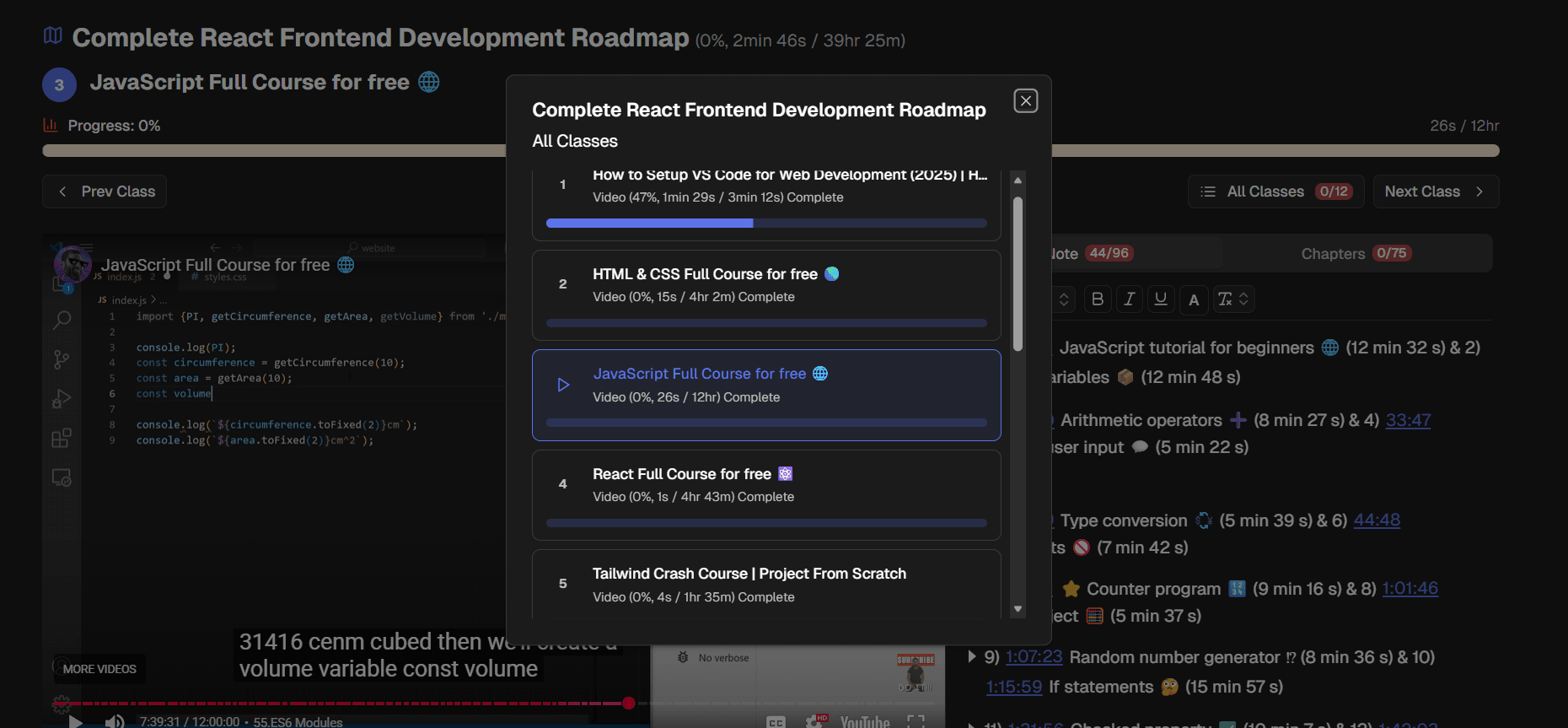The image size is (1568, 728).
Task: Jump to timestamp 33:47 in notes
Action: pos(1408,420)
